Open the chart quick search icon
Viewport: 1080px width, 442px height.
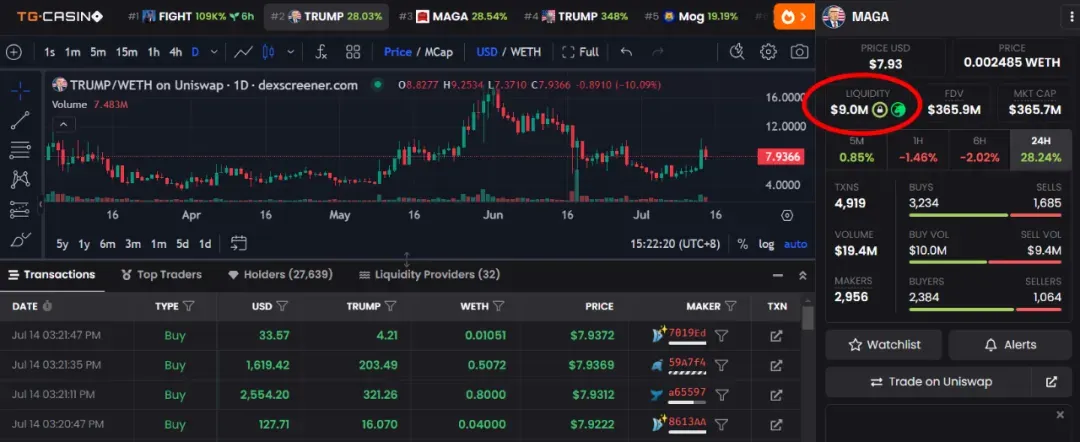point(737,52)
